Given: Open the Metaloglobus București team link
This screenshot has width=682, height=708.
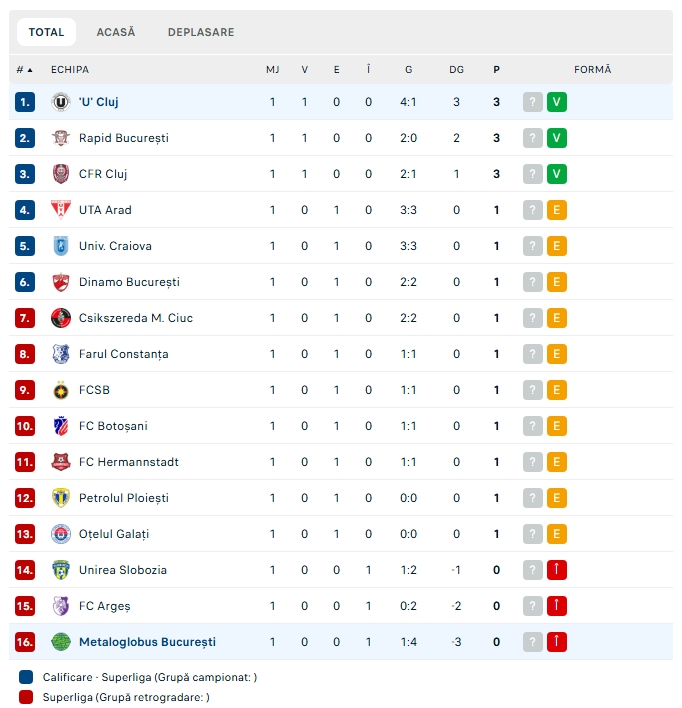Looking at the screenshot, I should click(x=147, y=642).
